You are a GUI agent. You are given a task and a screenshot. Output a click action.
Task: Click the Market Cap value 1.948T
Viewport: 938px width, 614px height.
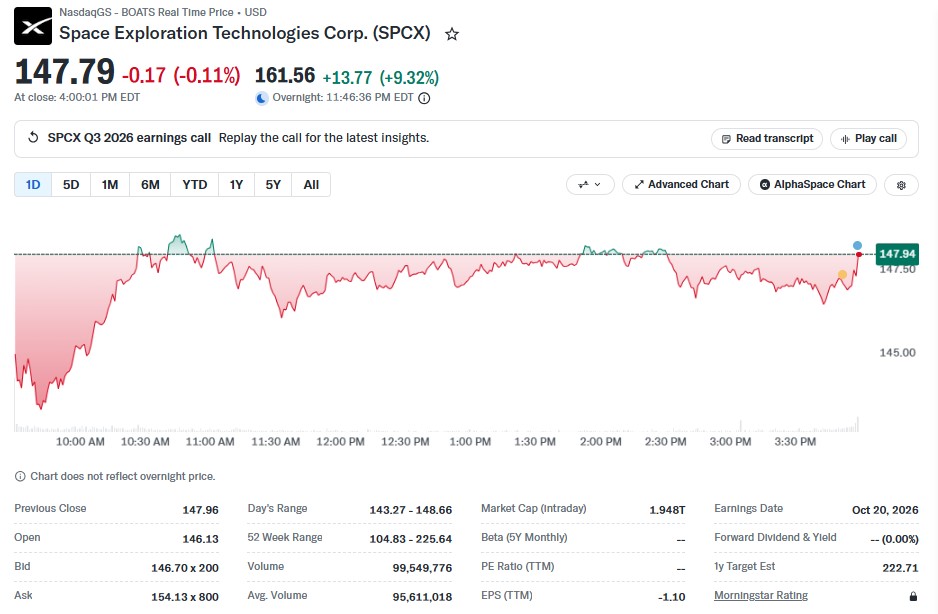pyautogui.click(x=667, y=510)
